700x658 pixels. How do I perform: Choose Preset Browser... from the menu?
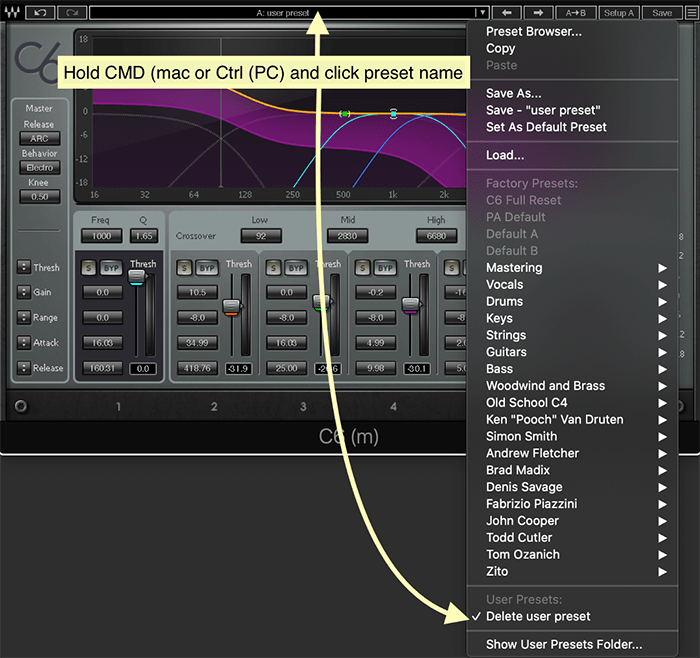click(533, 31)
